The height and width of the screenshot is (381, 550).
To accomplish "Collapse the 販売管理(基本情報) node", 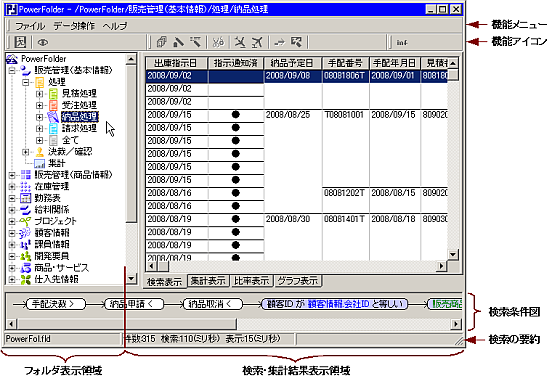I will pyautogui.click(x=12, y=71).
